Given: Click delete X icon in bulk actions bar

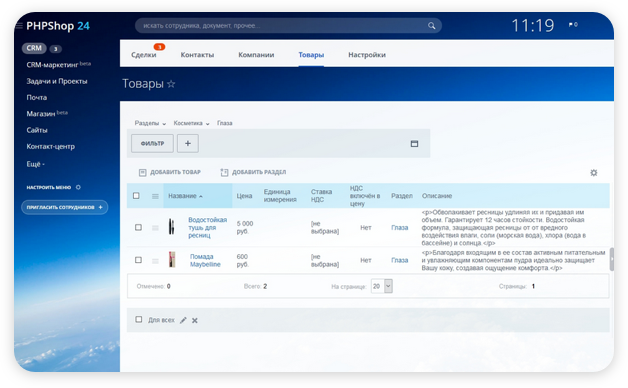Looking at the screenshot, I should (195, 320).
